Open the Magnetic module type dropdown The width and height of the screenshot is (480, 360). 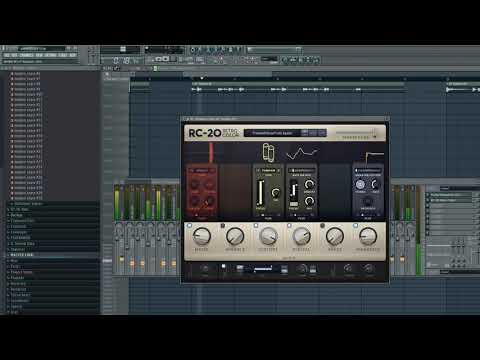click(368, 170)
